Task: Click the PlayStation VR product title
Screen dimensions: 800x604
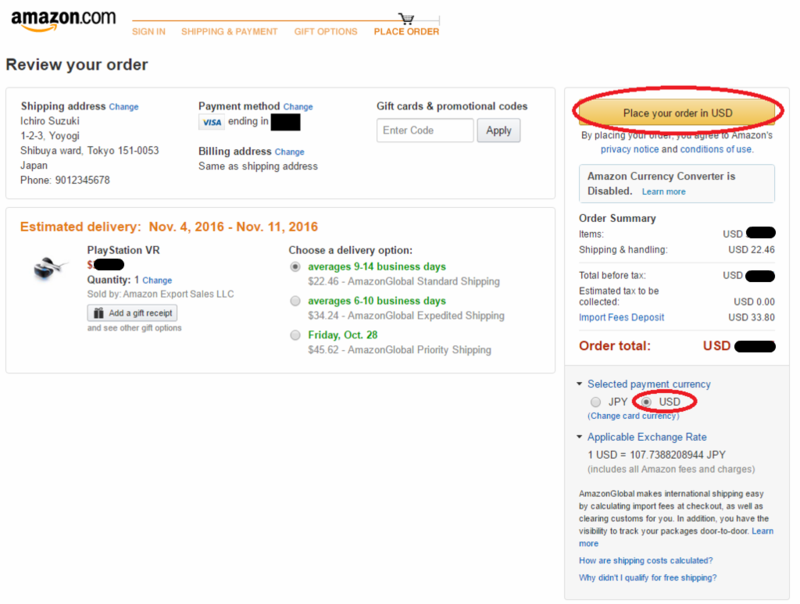Action: [x=123, y=250]
